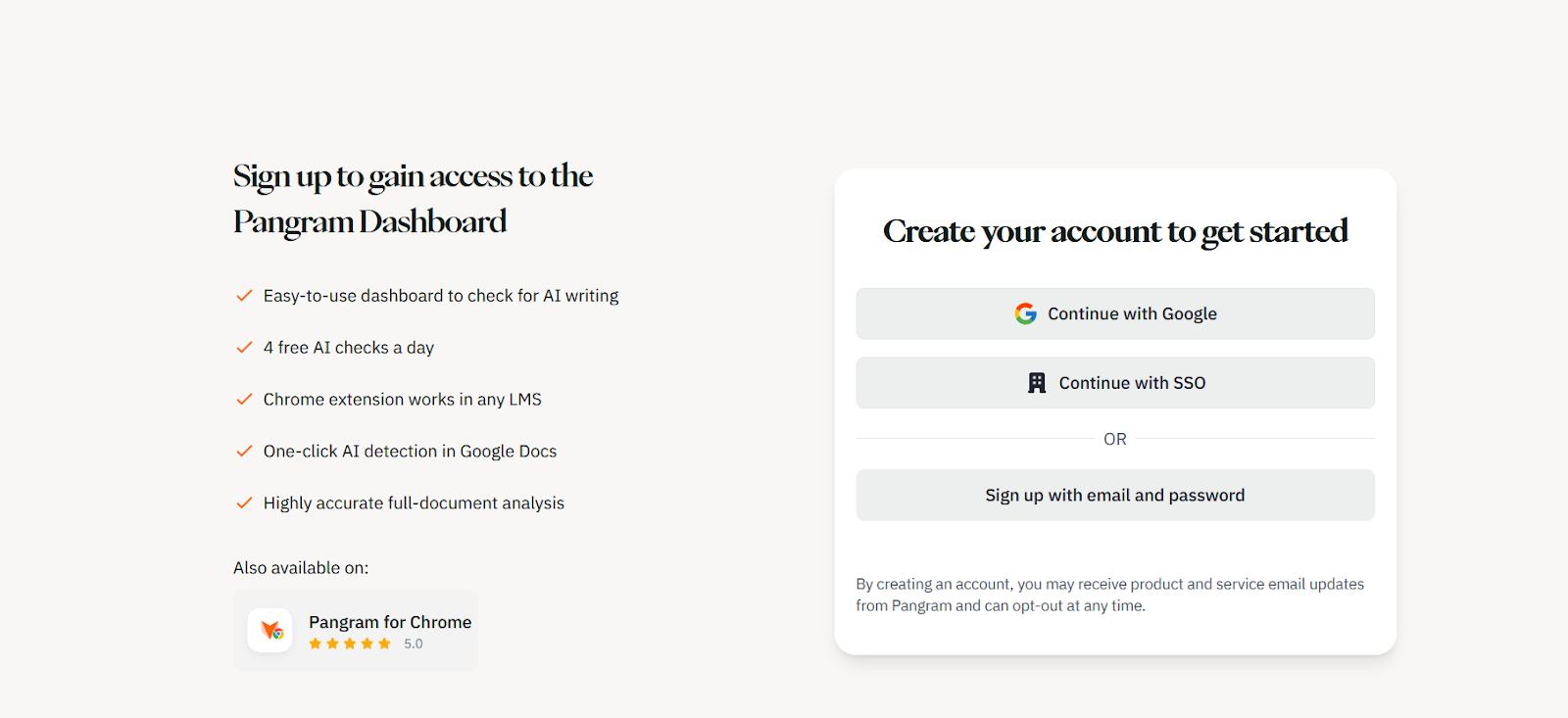Click the "Create your account to get started" heading
Screen dimensions: 1568x718
pyautogui.click(x=1115, y=231)
